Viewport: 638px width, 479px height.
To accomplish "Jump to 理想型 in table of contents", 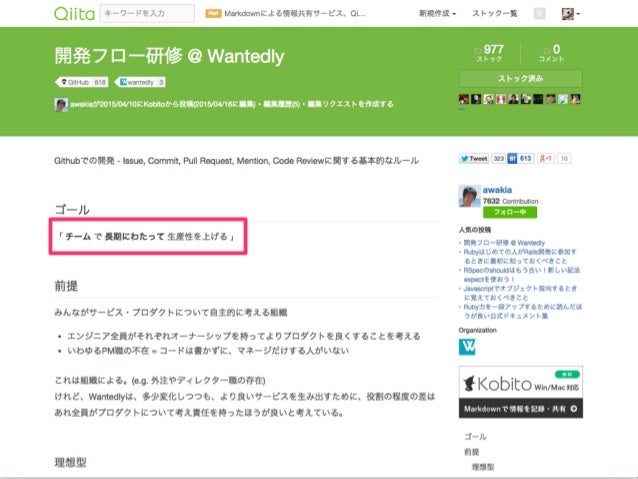I will point(483,467).
